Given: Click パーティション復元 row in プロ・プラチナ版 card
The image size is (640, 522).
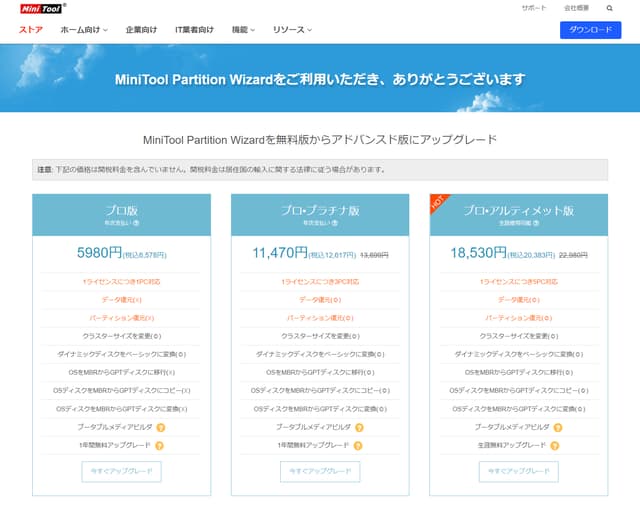Looking at the screenshot, I should (x=320, y=318).
